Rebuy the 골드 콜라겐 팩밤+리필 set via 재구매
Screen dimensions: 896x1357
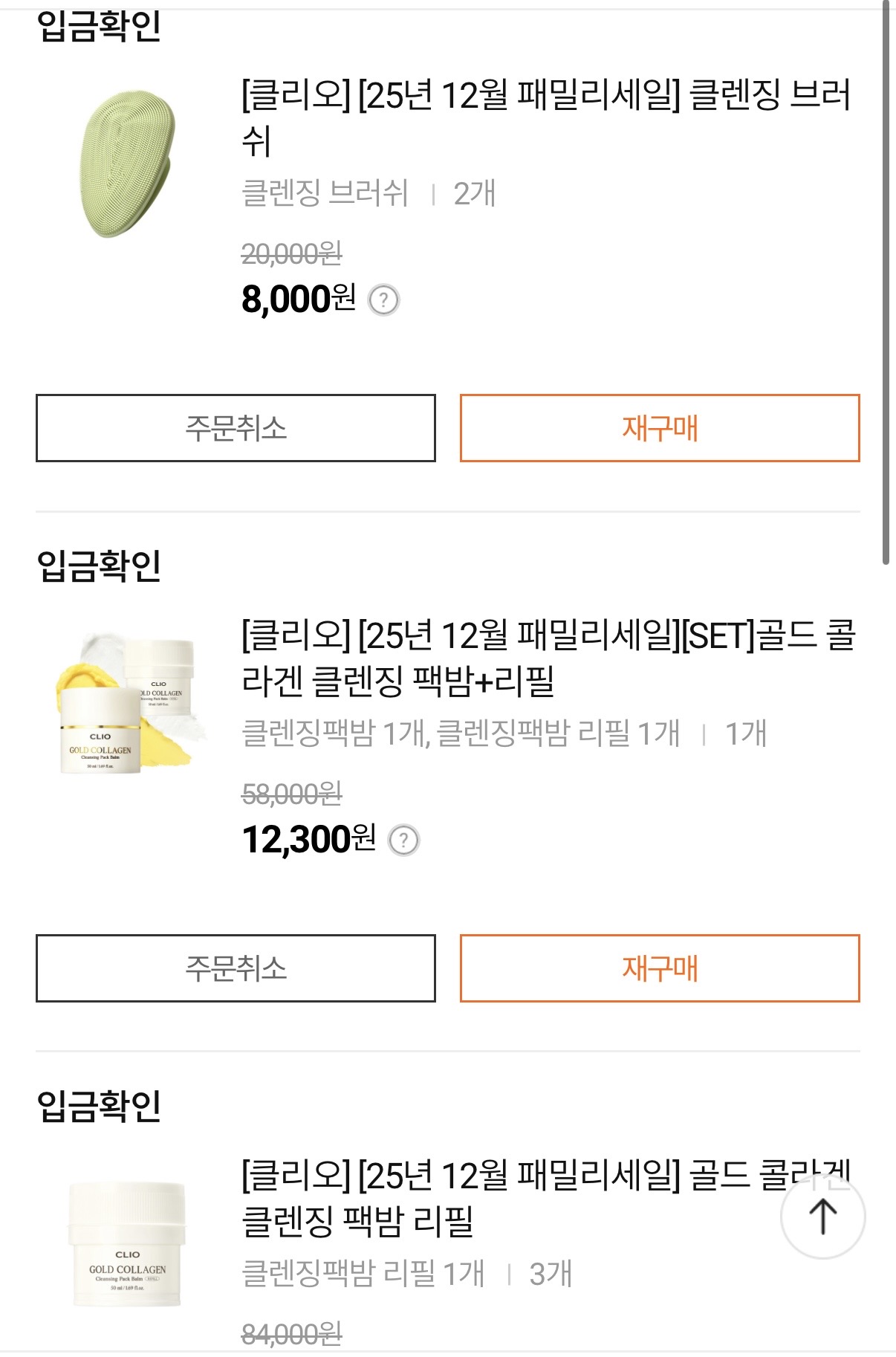659,968
